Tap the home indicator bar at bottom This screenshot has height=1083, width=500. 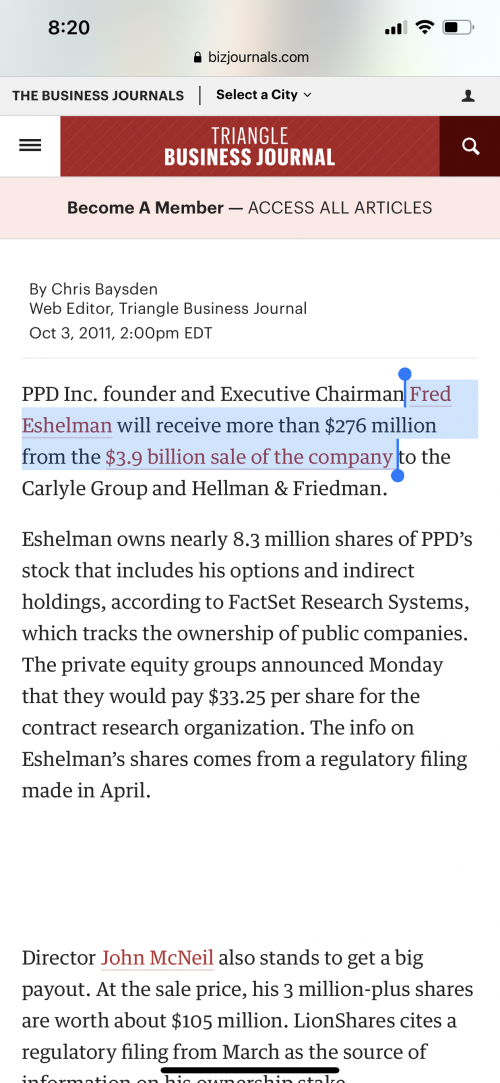[x=250, y=1071]
